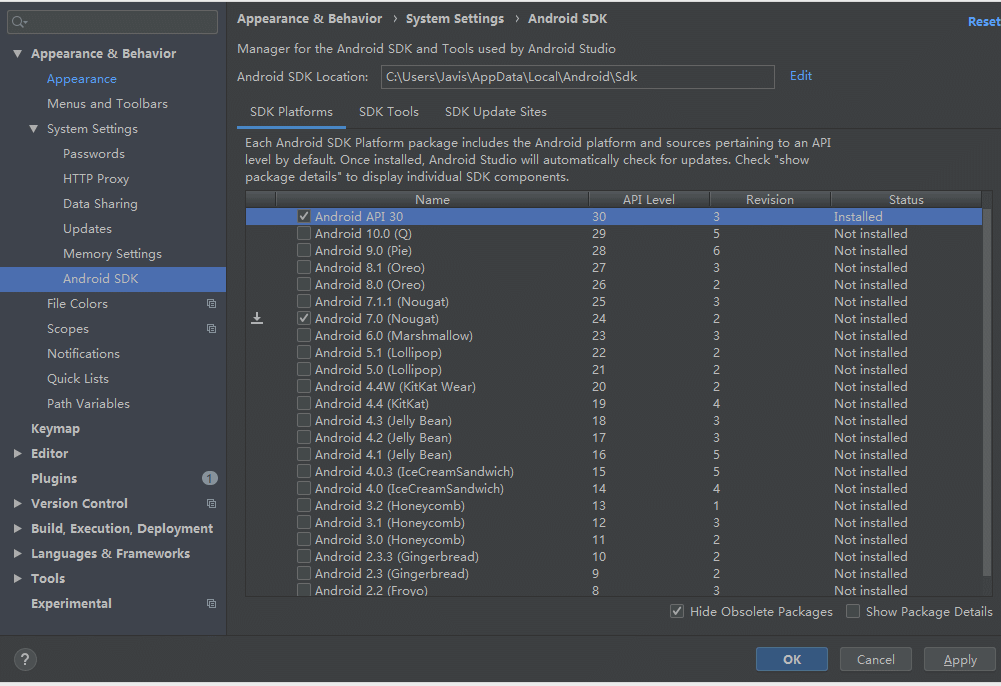Open the Keymap settings page
This screenshot has width=1001, height=686.
(56, 429)
